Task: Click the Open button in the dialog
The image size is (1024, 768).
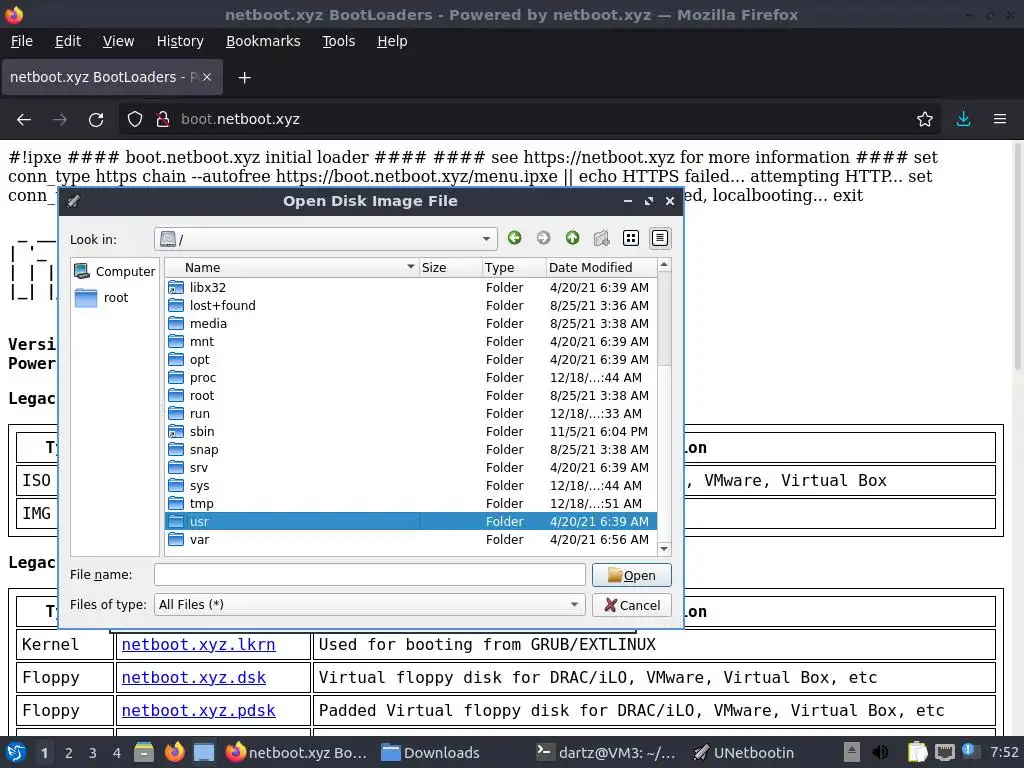Action: click(x=632, y=575)
